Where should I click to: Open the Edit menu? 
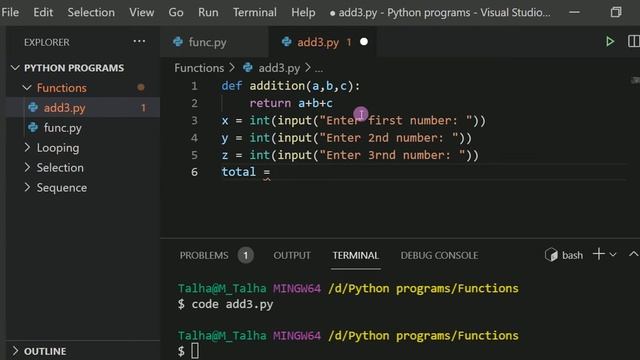point(43,12)
